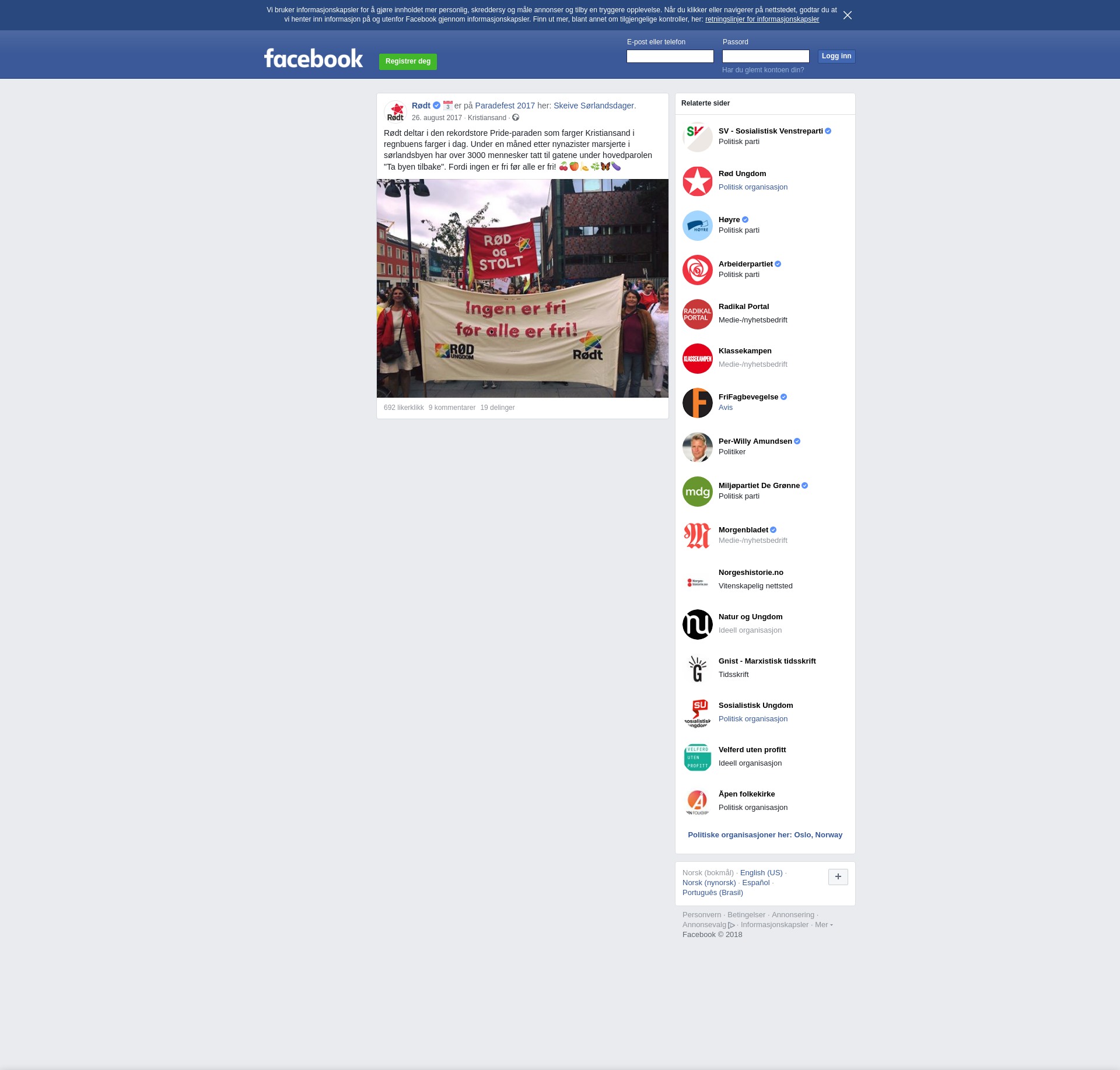The image size is (1120, 1070).
Task: Open Norgeshistorie.no logo
Action: click(x=698, y=580)
